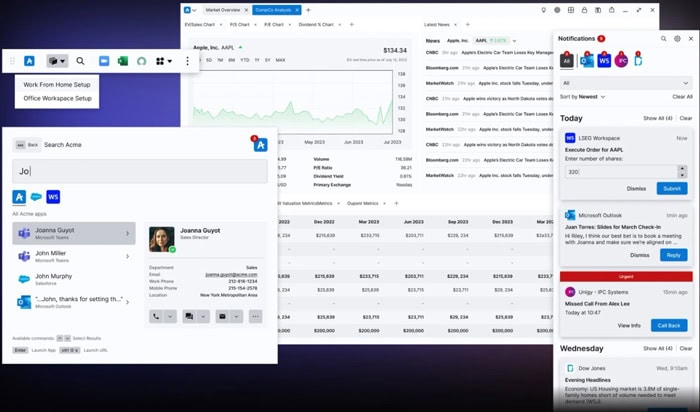This screenshot has height=412, width=700.
Task: Open the All filter dropdown in Notifications
Action: click(626, 83)
